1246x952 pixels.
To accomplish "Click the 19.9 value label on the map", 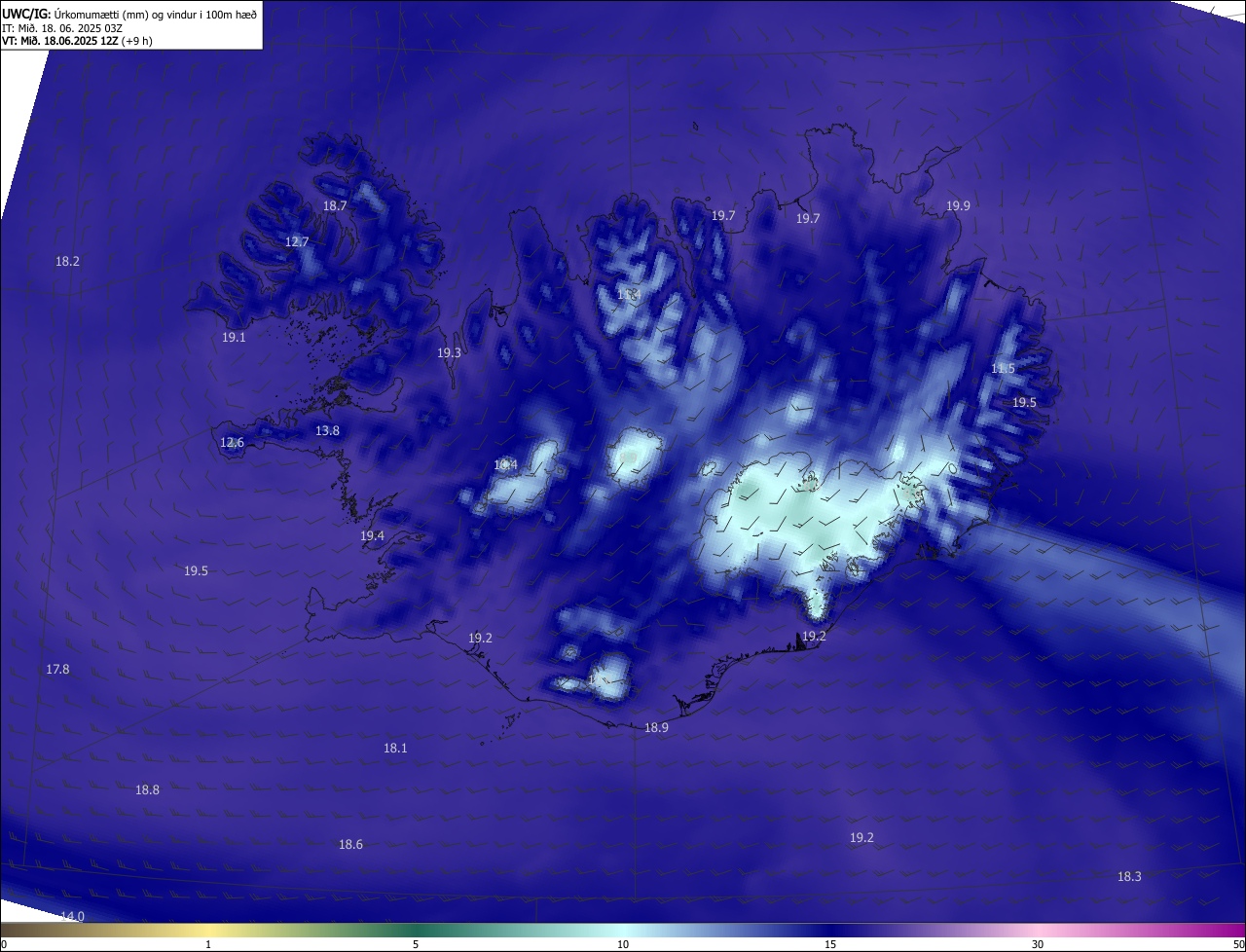I will pos(958,205).
